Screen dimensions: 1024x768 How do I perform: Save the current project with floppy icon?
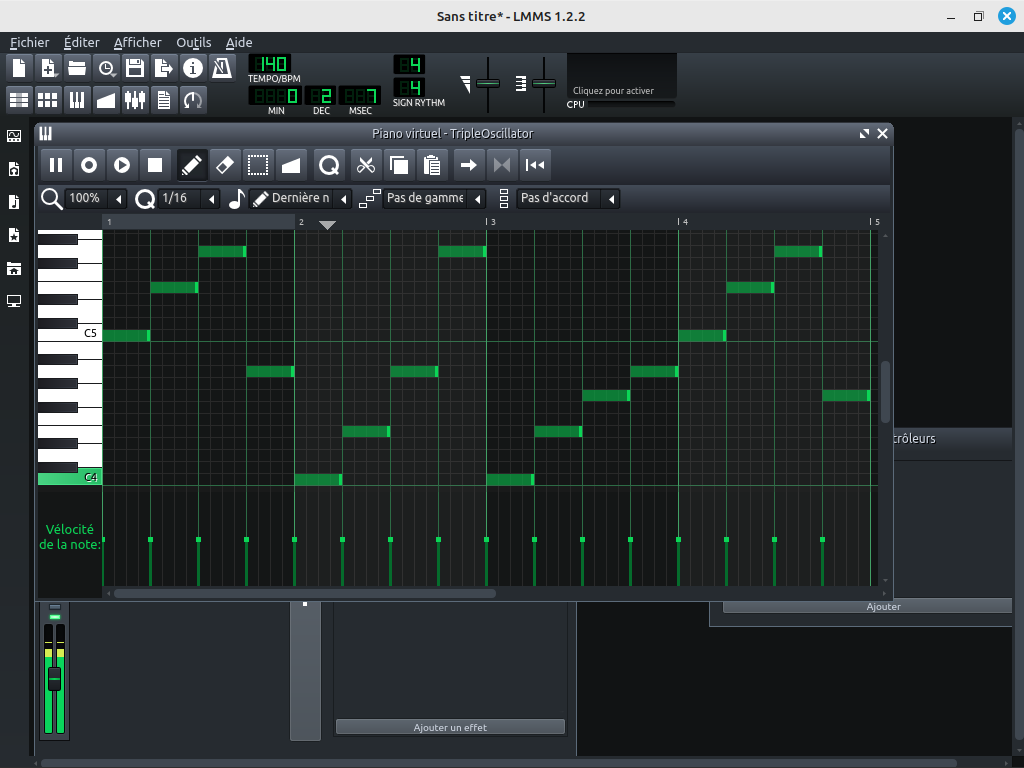pos(135,68)
